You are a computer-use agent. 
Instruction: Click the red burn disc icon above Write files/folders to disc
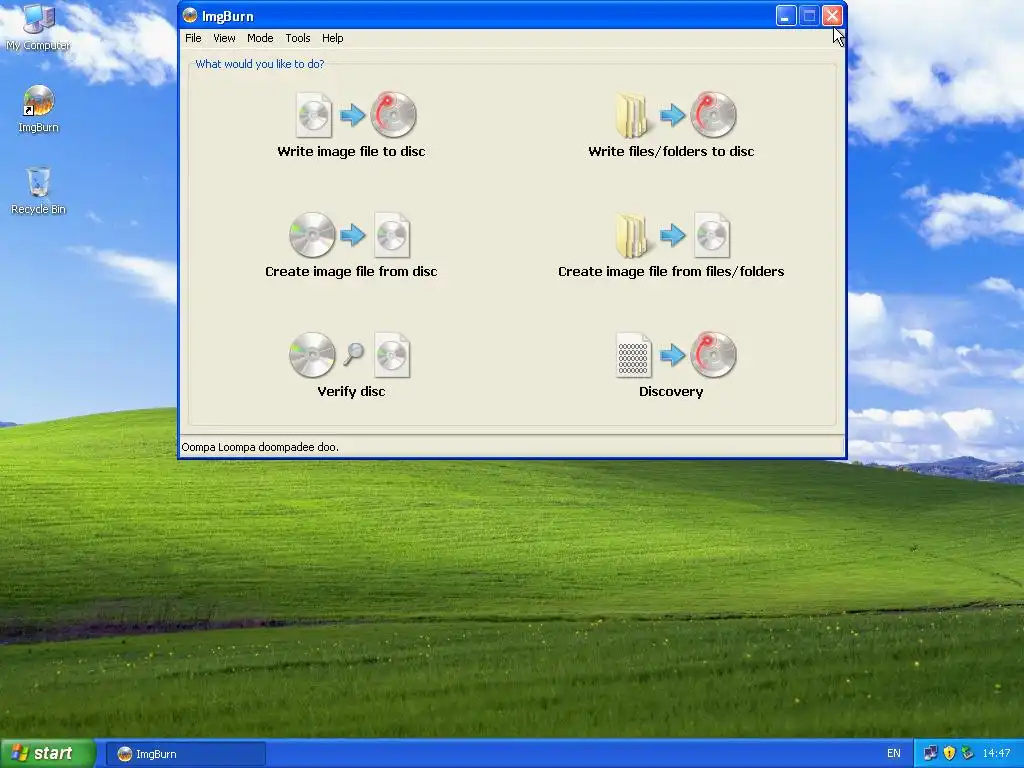(x=713, y=115)
